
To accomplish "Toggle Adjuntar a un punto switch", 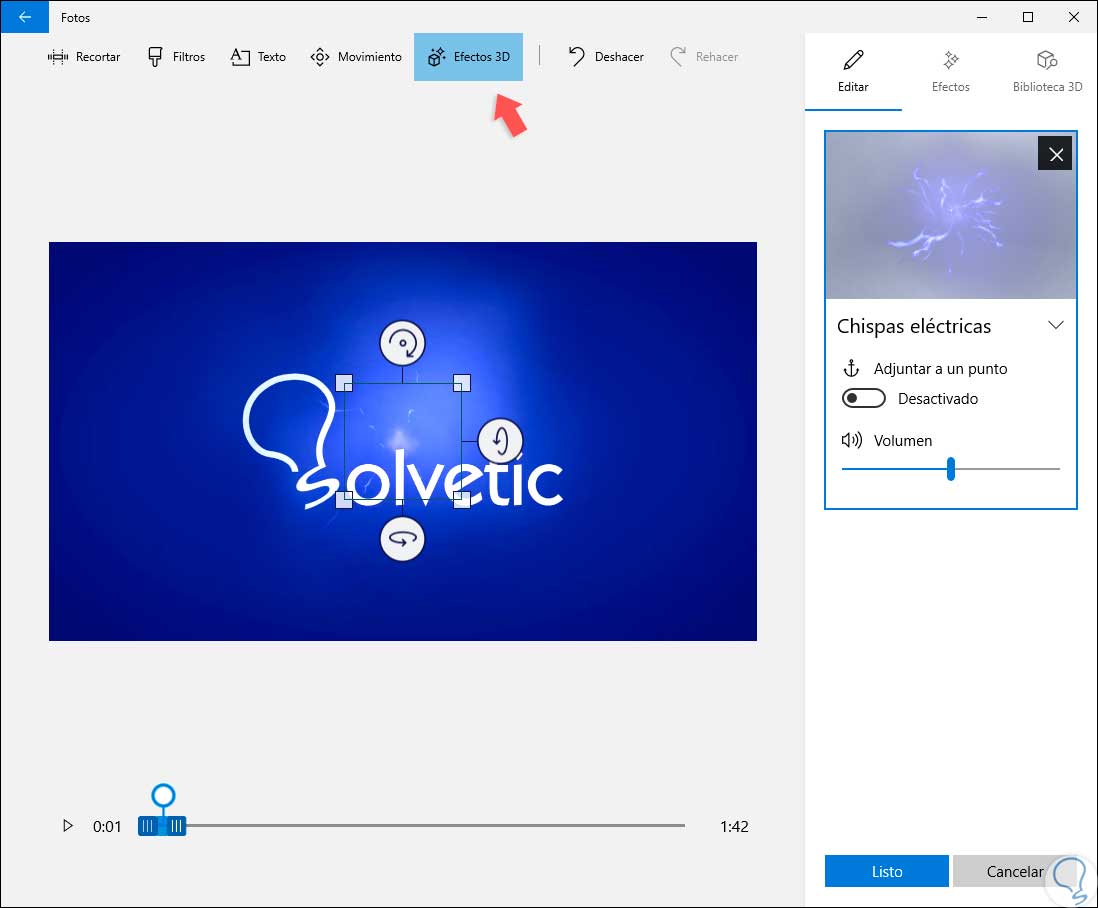I will (863, 398).
